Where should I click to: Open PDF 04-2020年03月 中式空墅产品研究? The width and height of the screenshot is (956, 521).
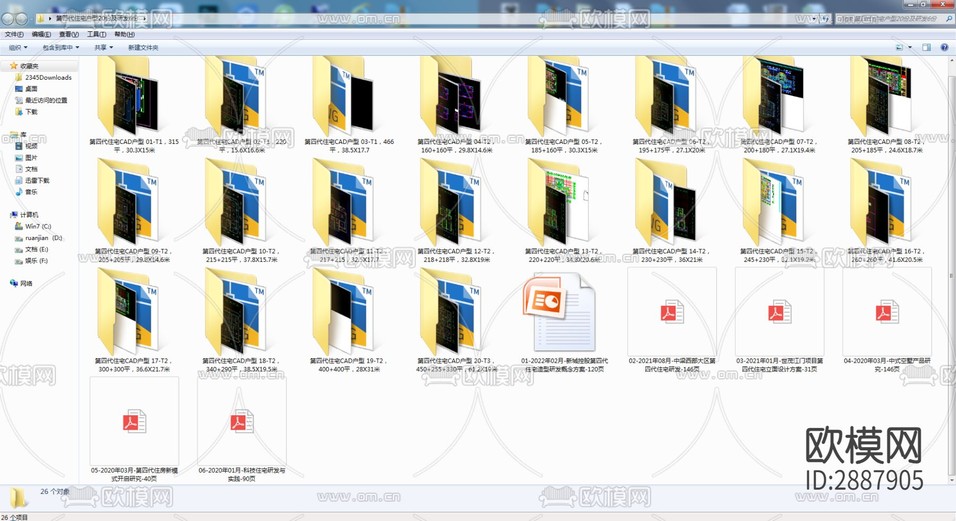887,321
